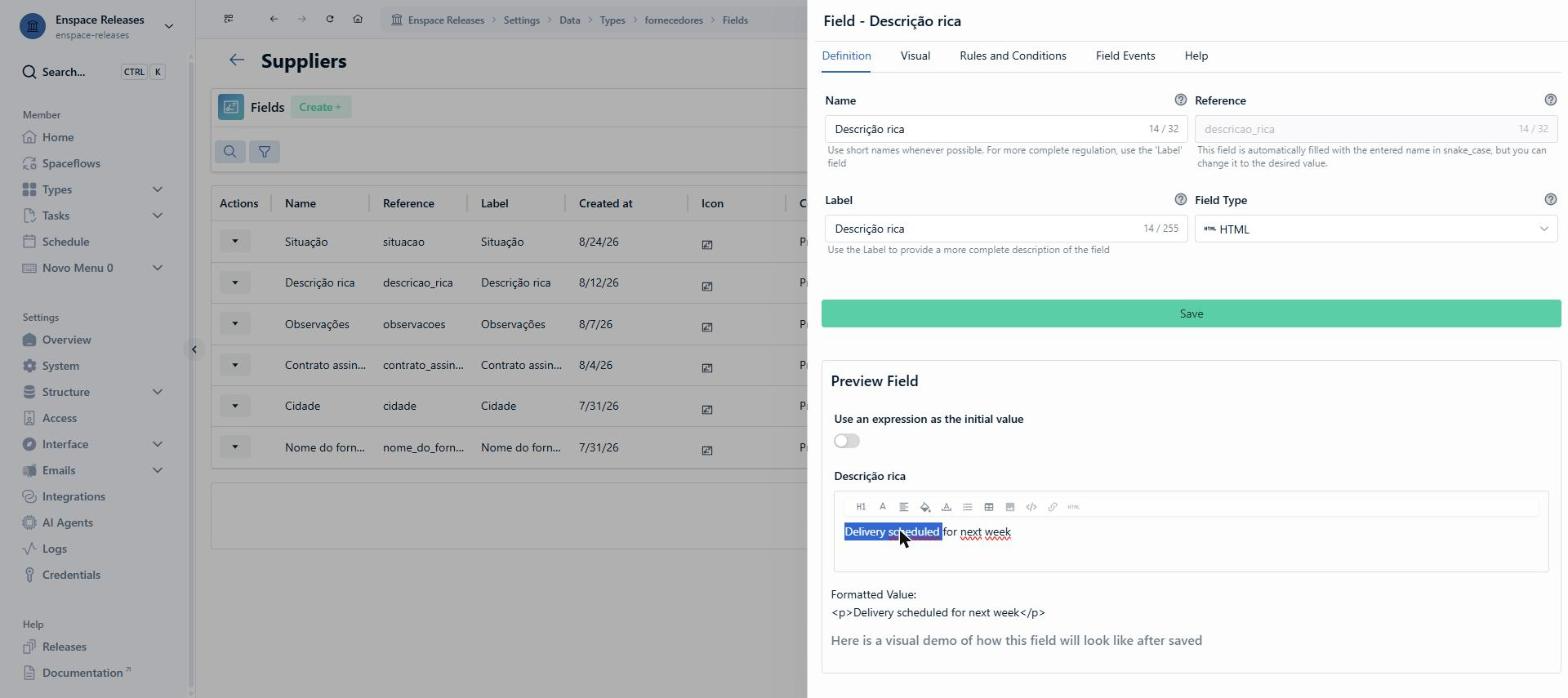Open Integrations in the sidebar
The width and height of the screenshot is (1568, 698).
(x=73, y=496)
